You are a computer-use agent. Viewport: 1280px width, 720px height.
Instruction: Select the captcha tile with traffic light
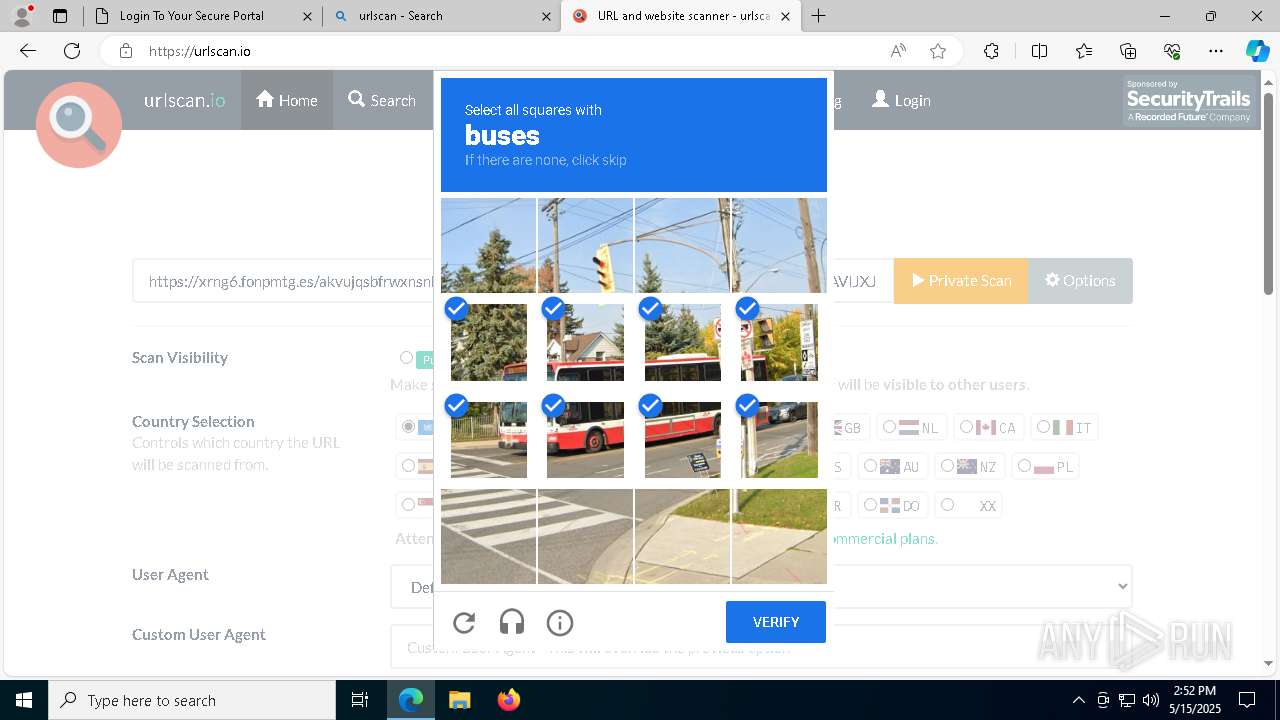coord(585,245)
